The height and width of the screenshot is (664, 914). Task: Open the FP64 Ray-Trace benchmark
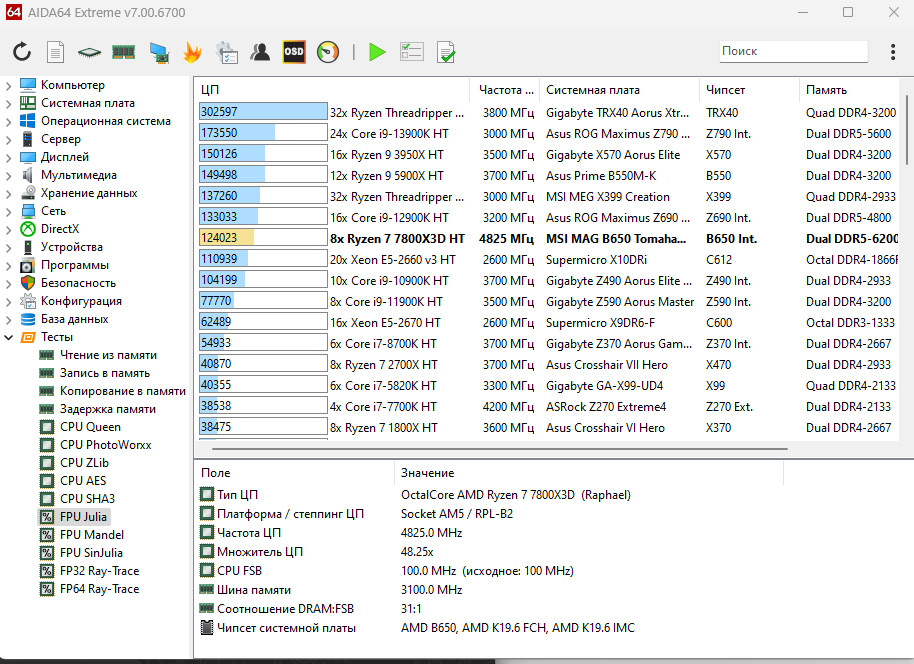pyautogui.click(x=99, y=589)
